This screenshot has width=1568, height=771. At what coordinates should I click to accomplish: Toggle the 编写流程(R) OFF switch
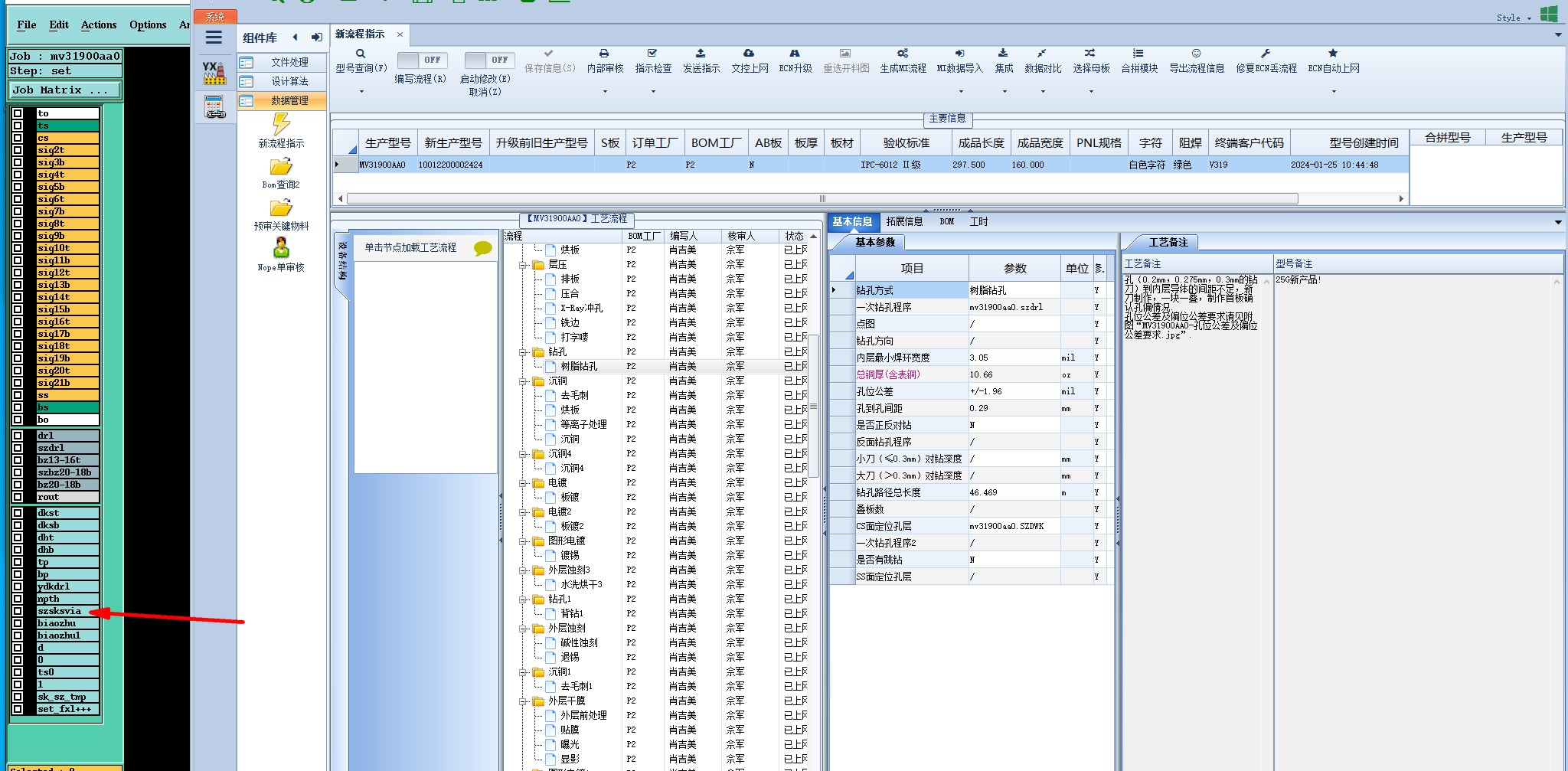[422, 60]
